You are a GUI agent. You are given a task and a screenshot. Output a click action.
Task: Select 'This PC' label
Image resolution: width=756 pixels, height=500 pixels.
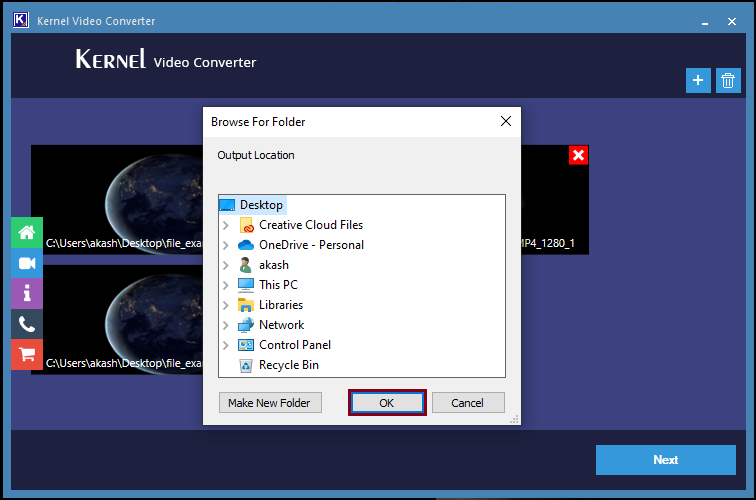coord(278,285)
